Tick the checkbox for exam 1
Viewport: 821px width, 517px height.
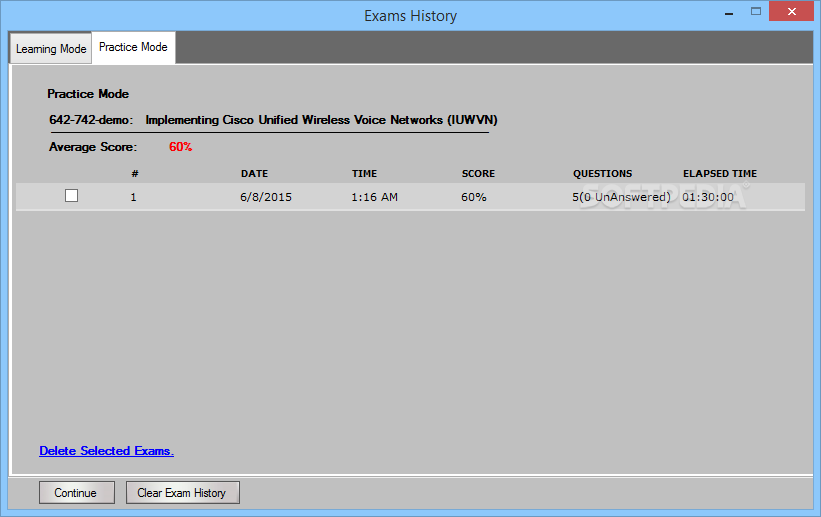pos(72,196)
